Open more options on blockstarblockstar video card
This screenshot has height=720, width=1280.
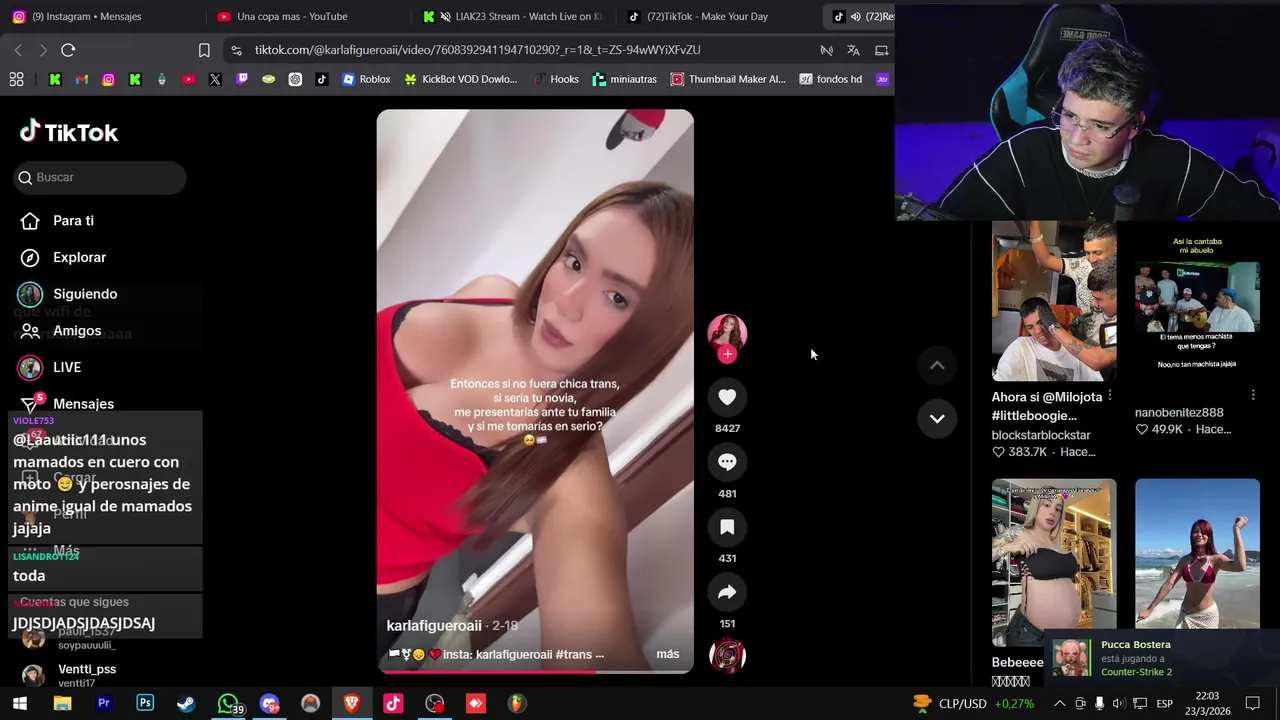click(1109, 396)
